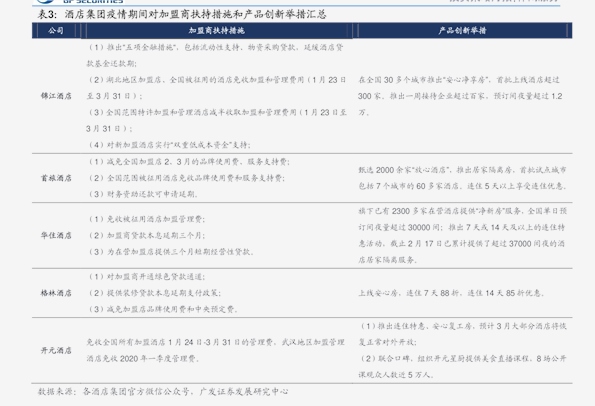This screenshot has height=406, width=595.
Task: Select the 首旅酒店 row label
Action: coord(56,178)
